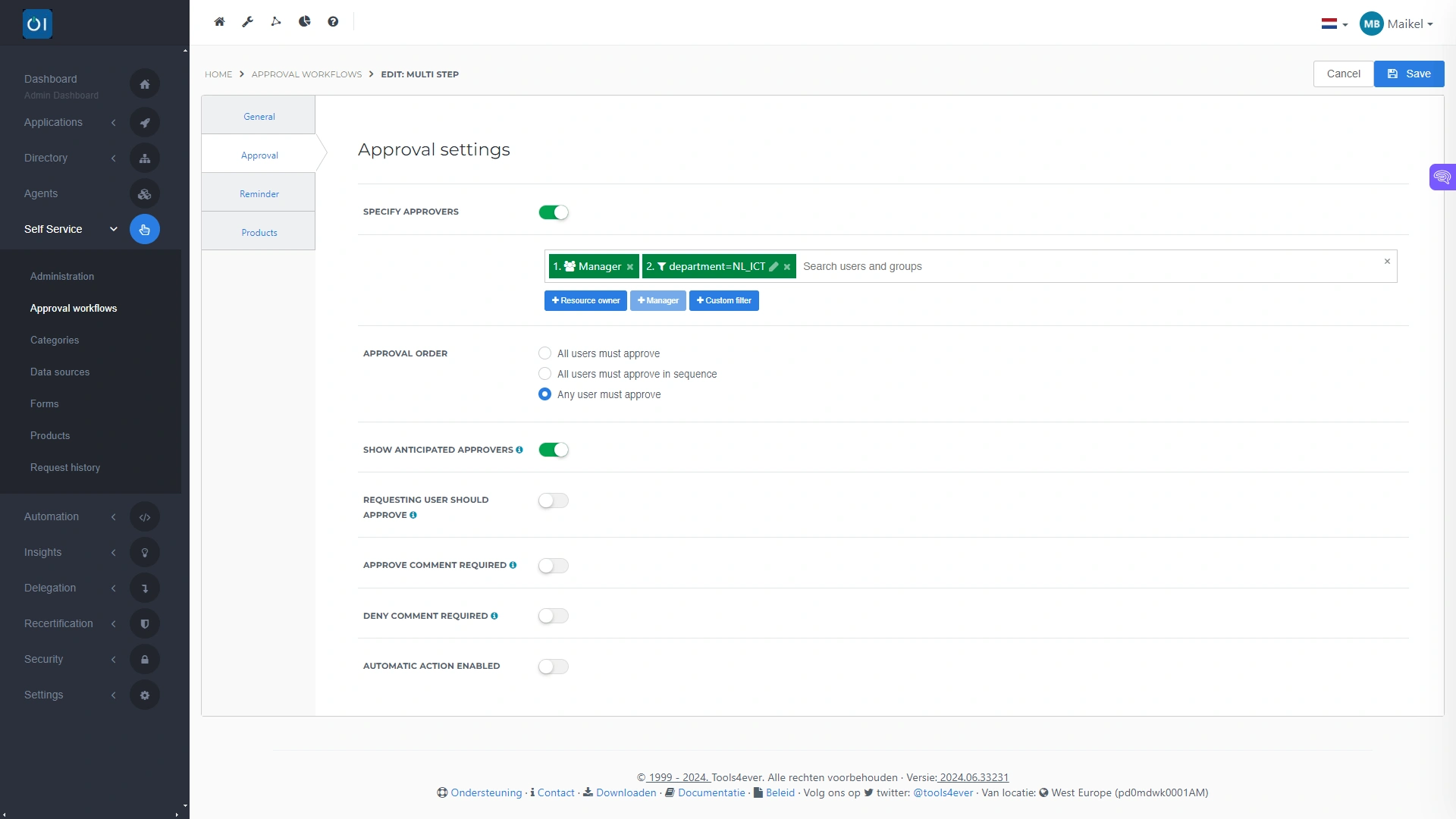Viewport: 1456px width, 819px height.
Task: Switch to the Reminder tab
Action: 259,194
